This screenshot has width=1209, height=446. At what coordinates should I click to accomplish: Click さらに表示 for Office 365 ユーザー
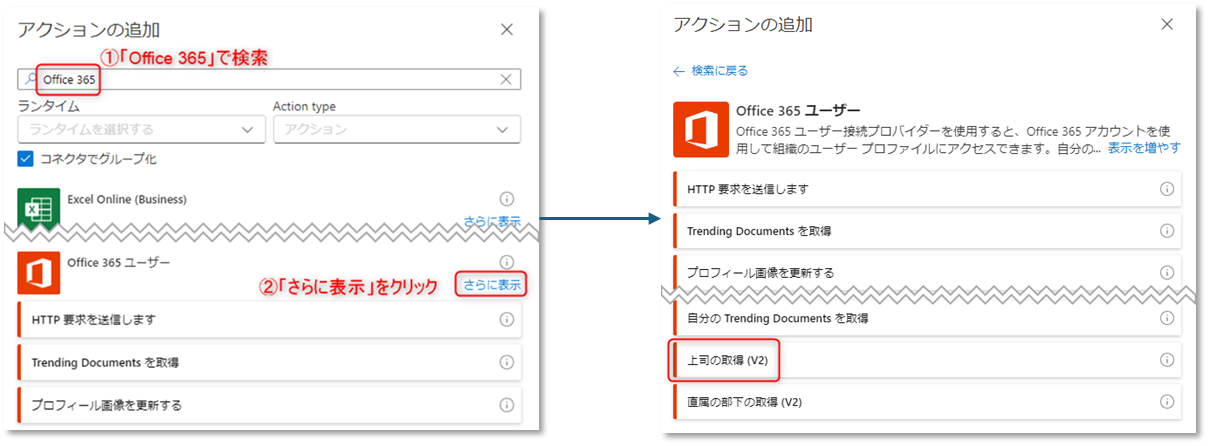[492, 285]
